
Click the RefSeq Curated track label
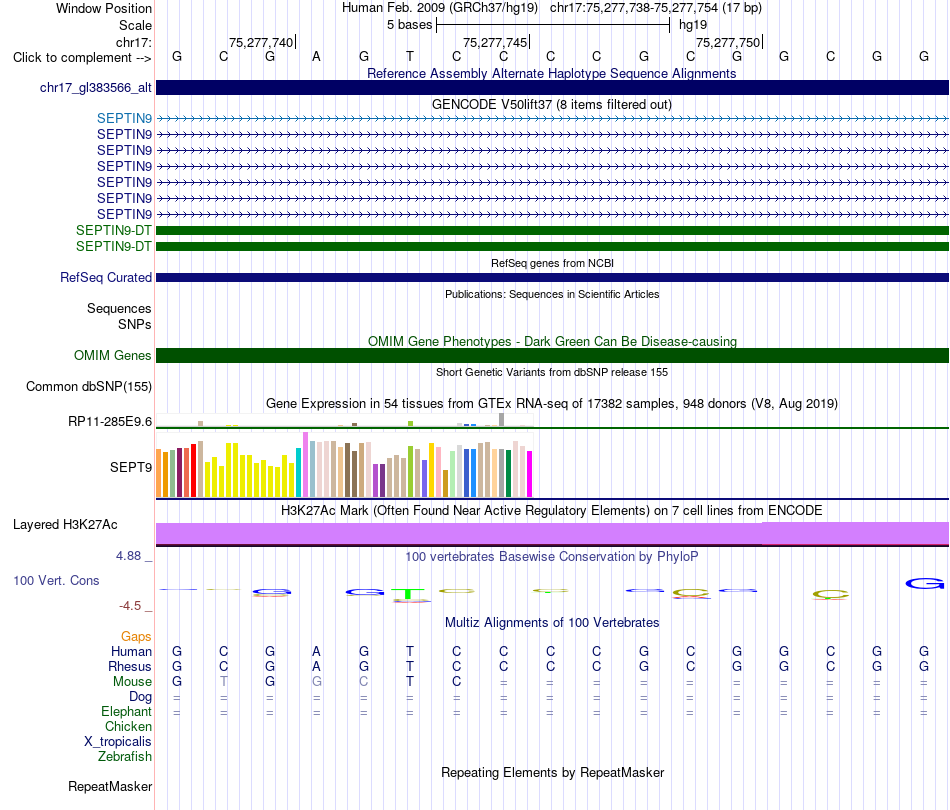(106, 277)
